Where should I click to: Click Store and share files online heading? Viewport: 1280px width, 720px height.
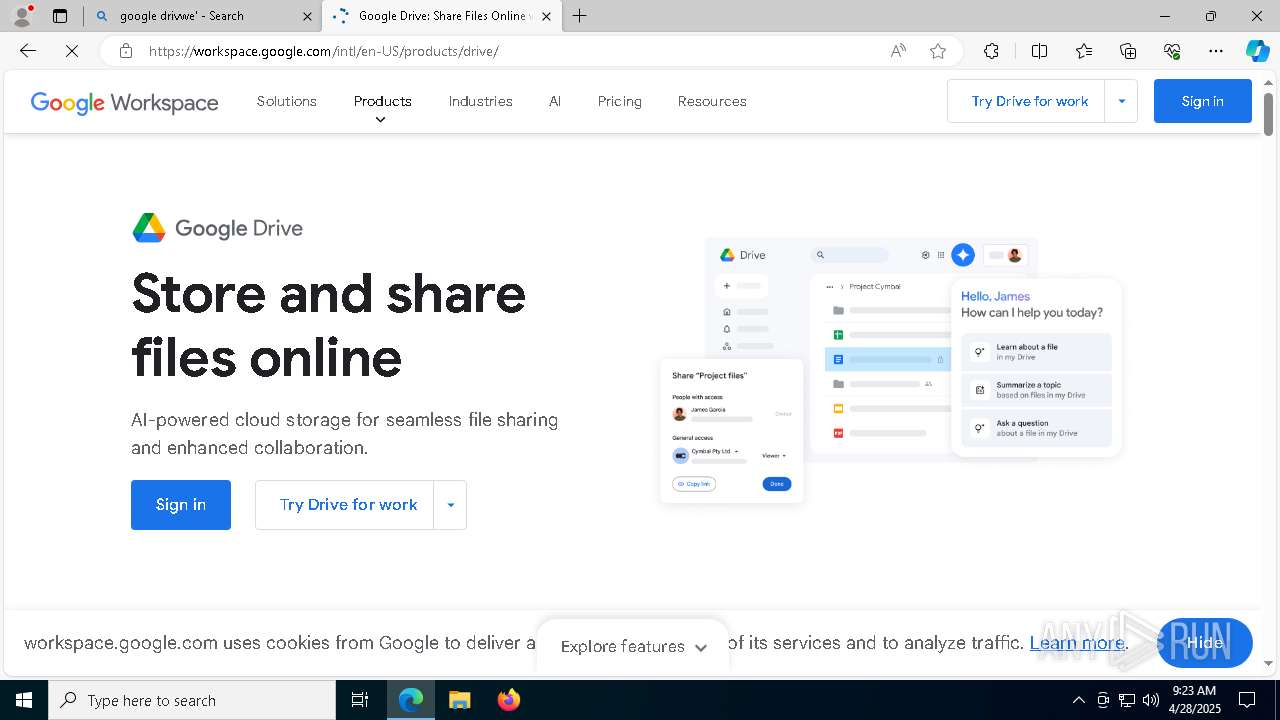click(329, 325)
